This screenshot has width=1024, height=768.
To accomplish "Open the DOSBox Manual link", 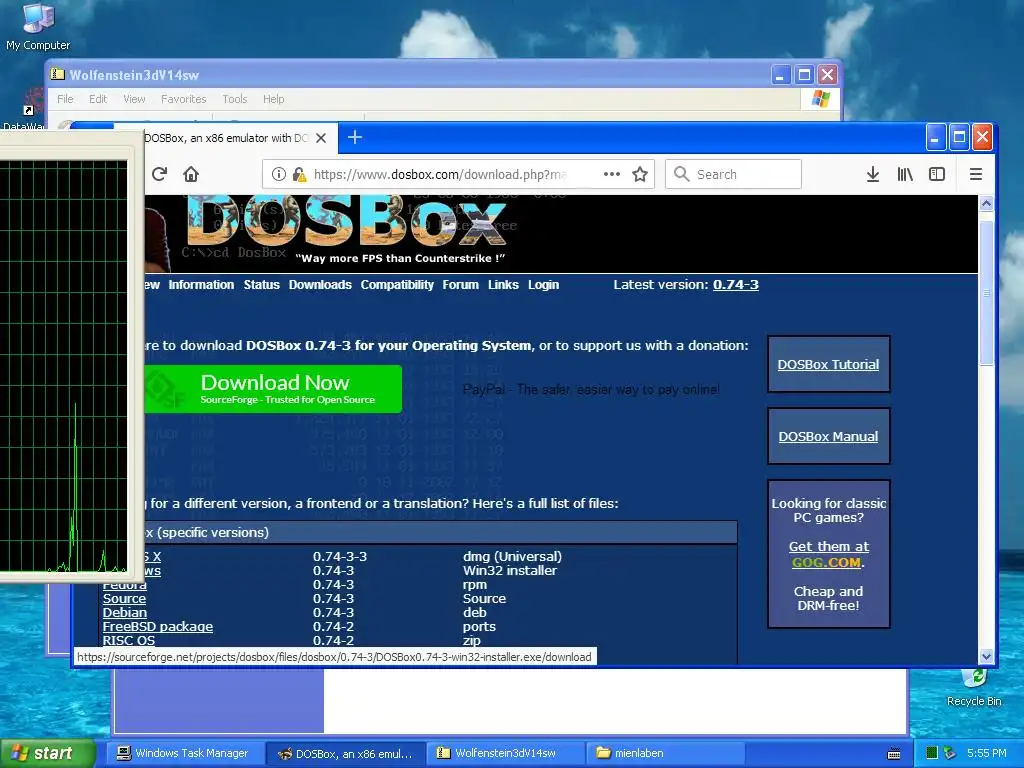I will (x=828, y=436).
